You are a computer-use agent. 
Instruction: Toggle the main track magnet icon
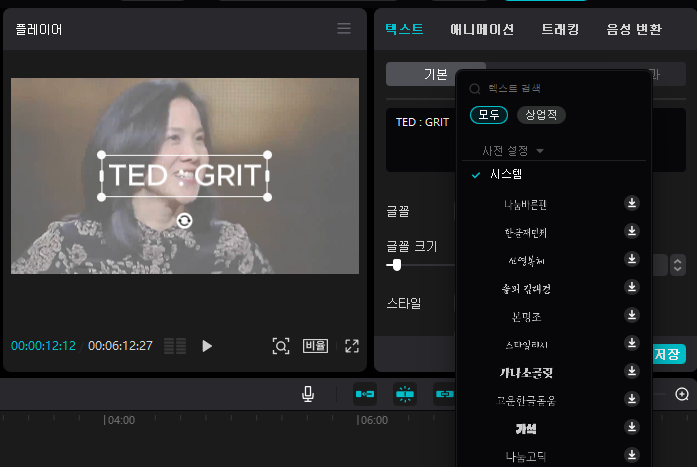click(x=365, y=394)
